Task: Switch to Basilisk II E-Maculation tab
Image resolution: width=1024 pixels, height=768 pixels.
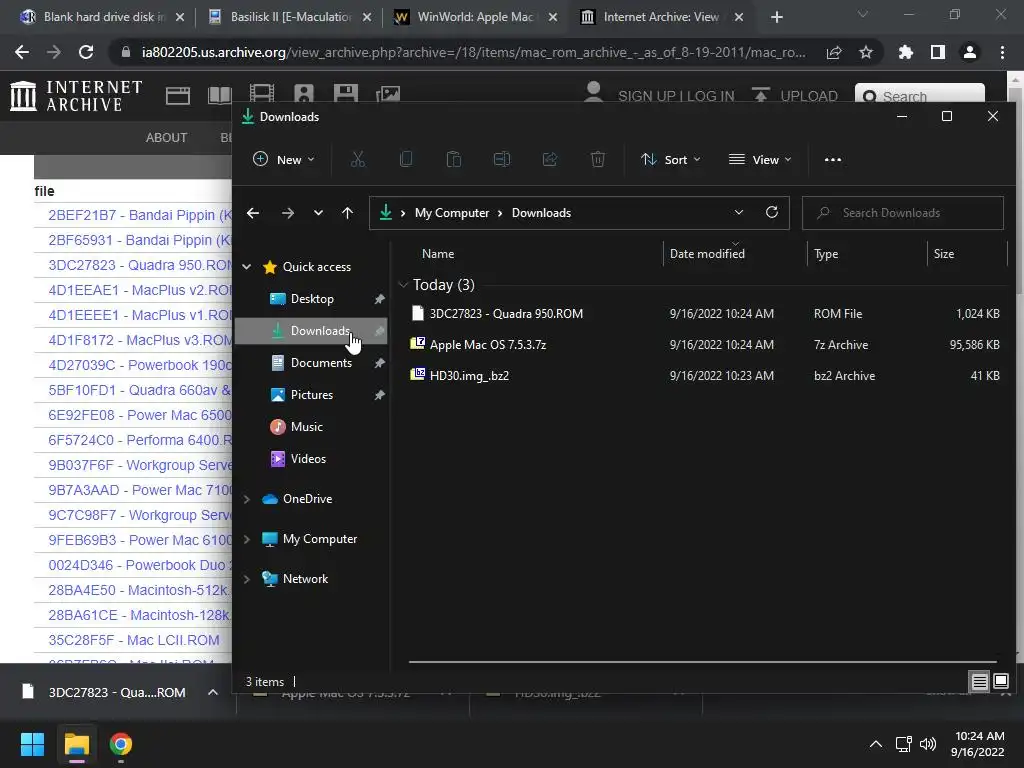Action: 289,17
